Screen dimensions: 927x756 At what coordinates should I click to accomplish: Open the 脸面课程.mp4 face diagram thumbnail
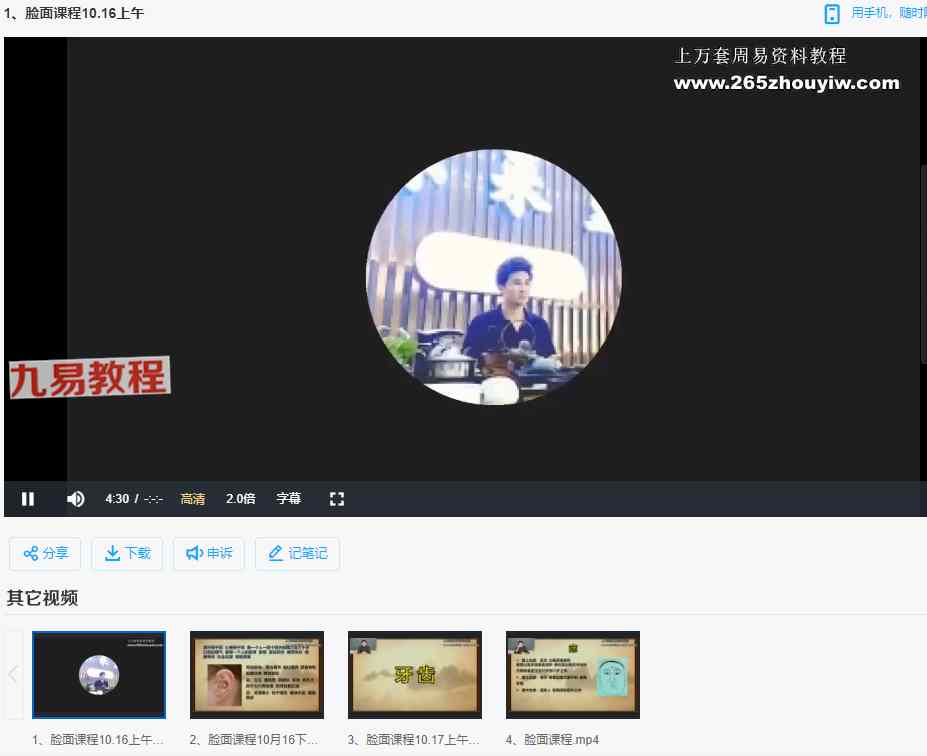pos(573,675)
